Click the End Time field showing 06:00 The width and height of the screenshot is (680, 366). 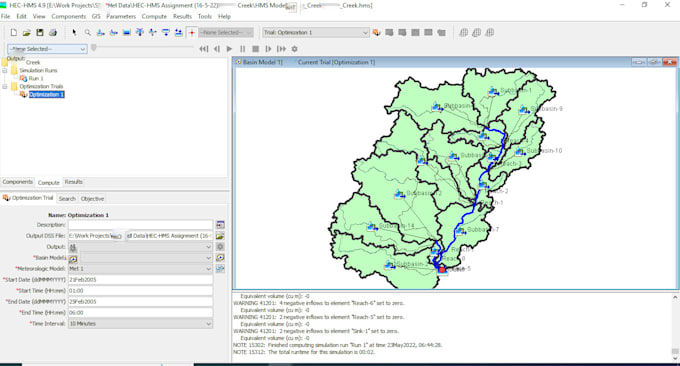(140, 313)
